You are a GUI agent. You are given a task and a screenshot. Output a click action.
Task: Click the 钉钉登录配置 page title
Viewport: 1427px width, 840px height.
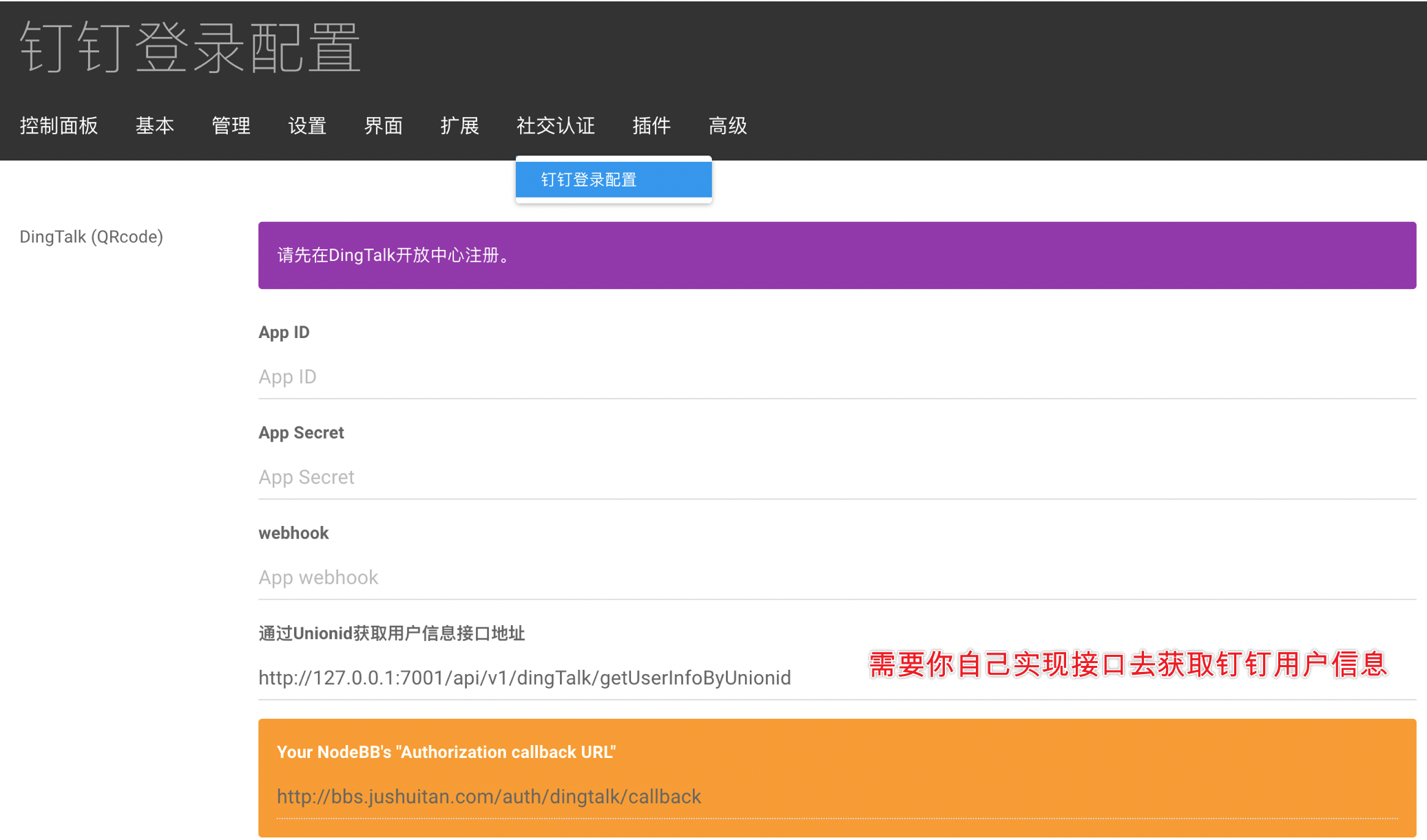click(x=190, y=48)
